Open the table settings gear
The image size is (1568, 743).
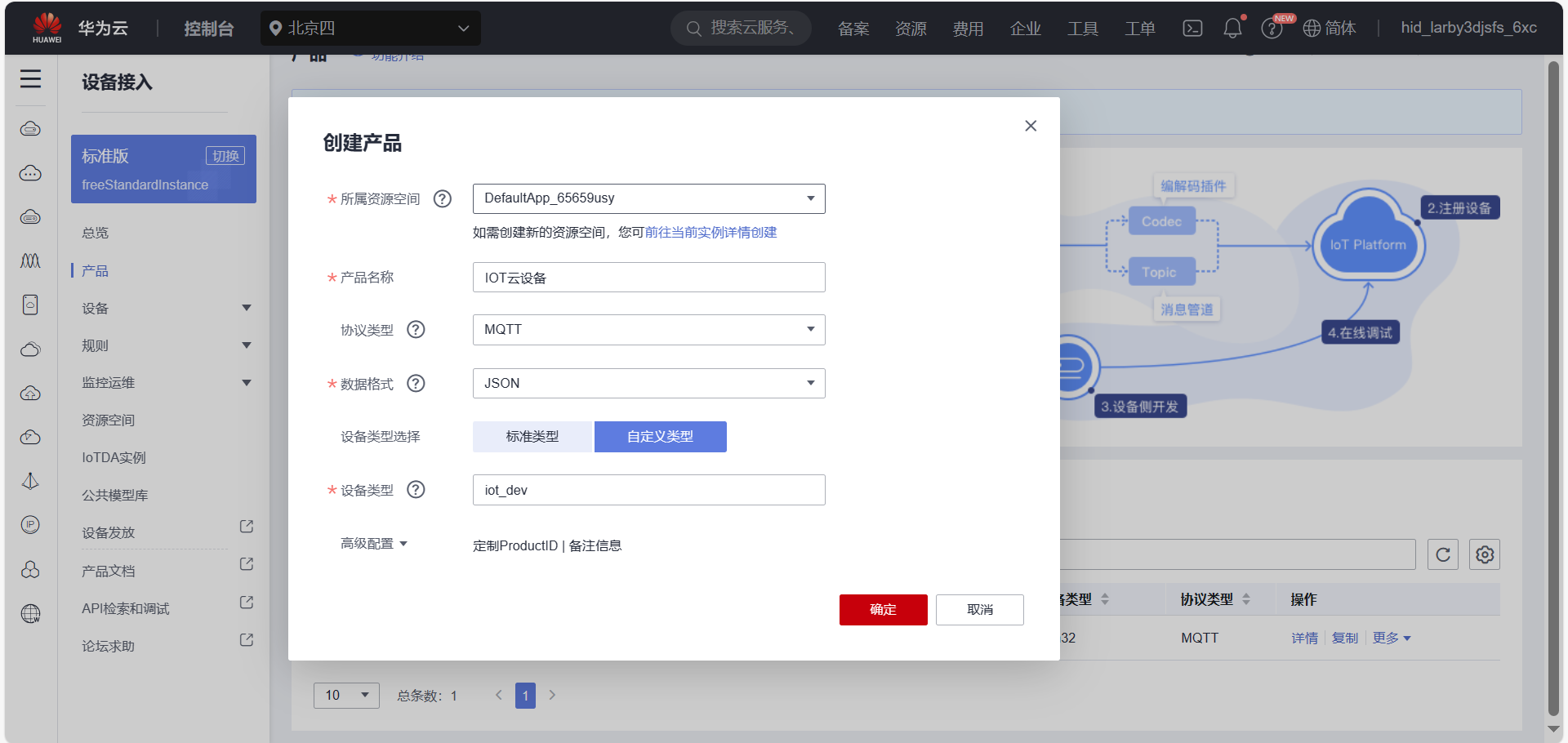click(x=1485, y=554)
